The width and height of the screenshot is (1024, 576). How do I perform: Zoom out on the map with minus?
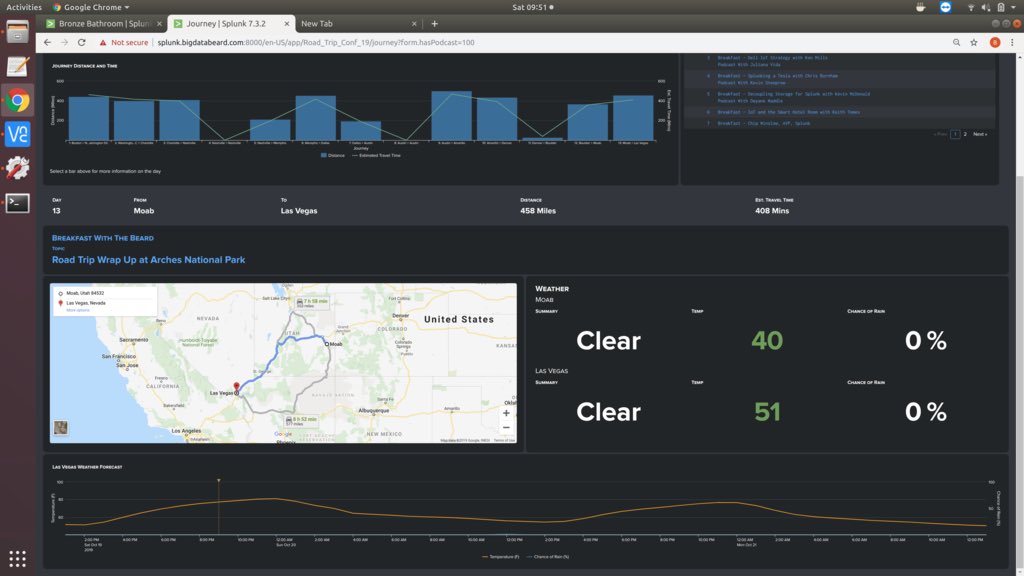[506, 428]
